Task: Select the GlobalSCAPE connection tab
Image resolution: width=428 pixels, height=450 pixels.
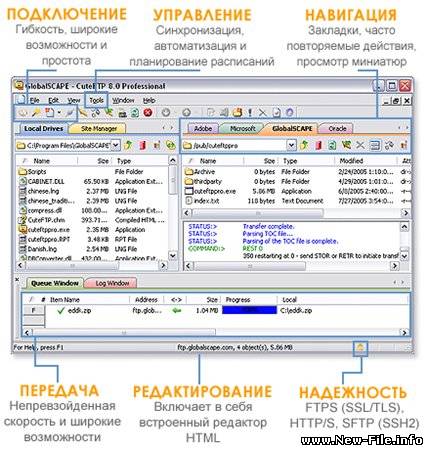Action: pyautogui.click(x=292, y=128)
